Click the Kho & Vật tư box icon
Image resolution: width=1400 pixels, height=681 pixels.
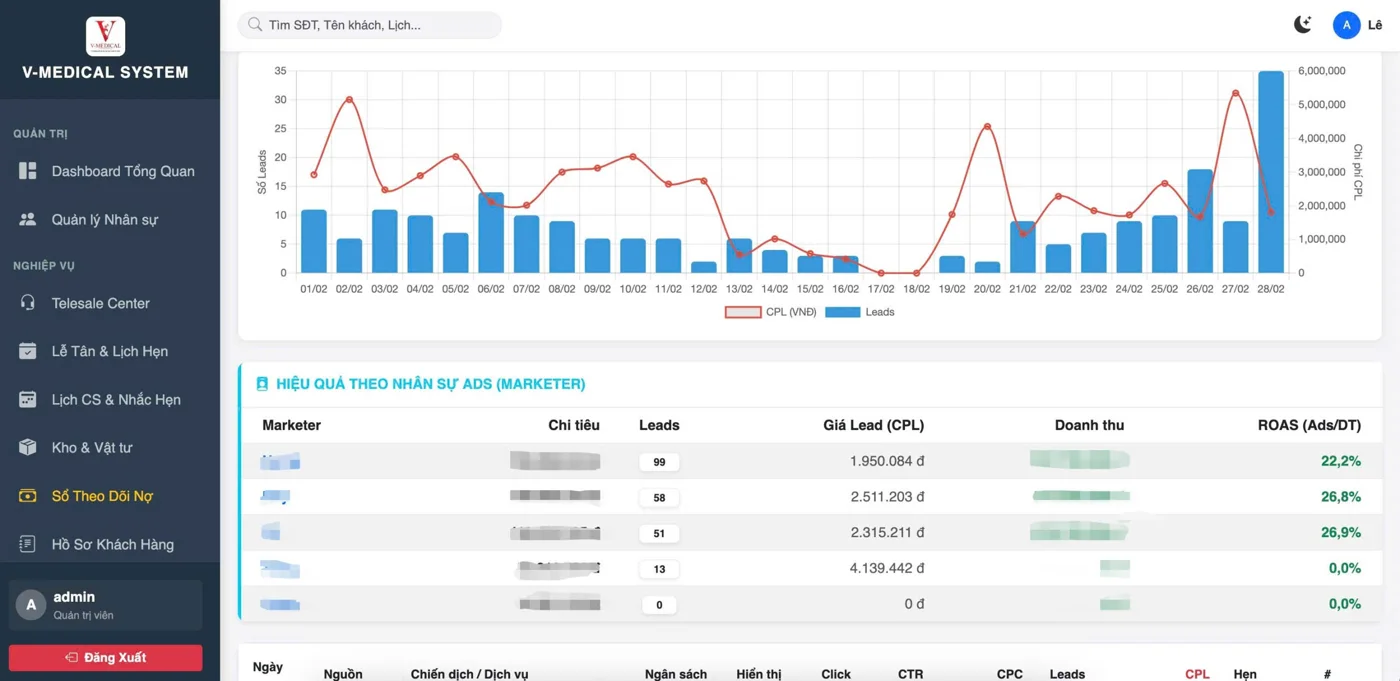tap(28, 447)
